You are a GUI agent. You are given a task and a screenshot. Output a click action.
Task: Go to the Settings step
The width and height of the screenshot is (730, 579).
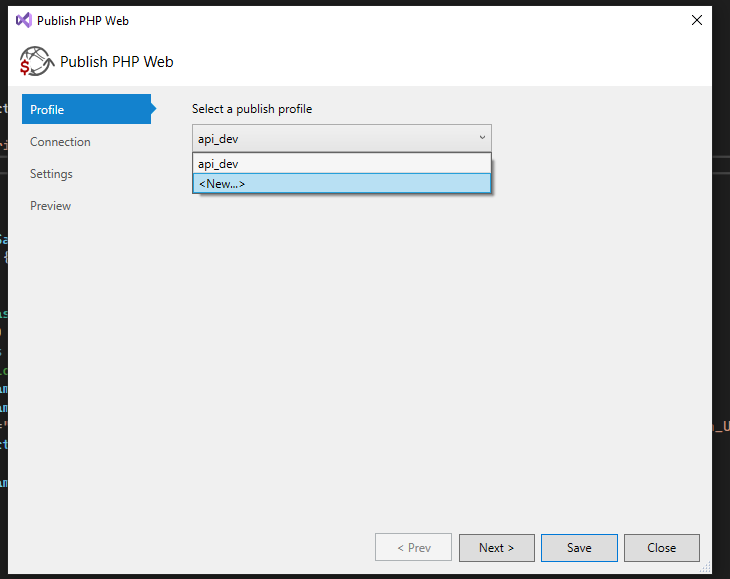(x=51, y=174)
